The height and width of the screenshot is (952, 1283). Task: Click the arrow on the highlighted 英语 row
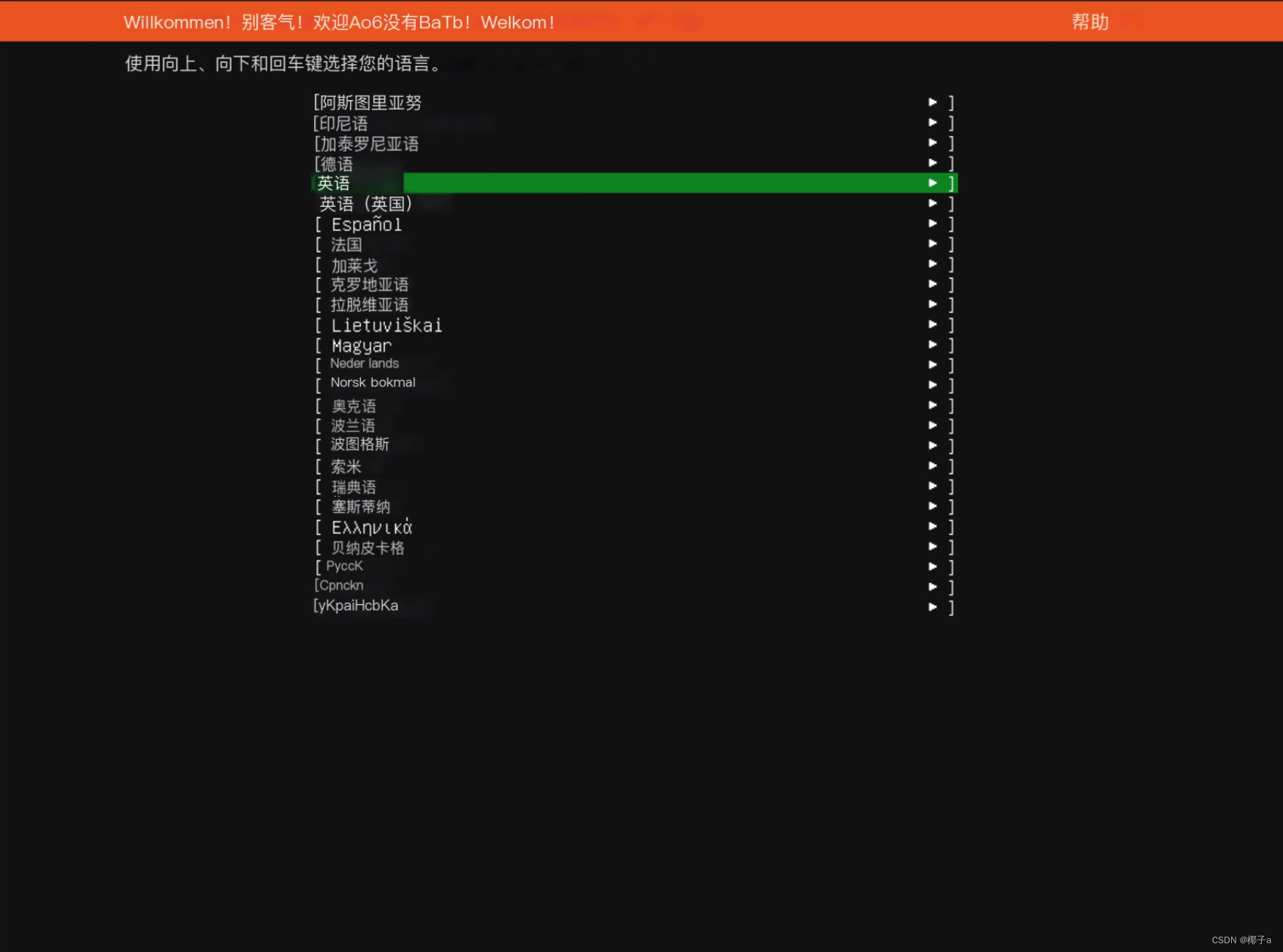[x=932, y=183]
